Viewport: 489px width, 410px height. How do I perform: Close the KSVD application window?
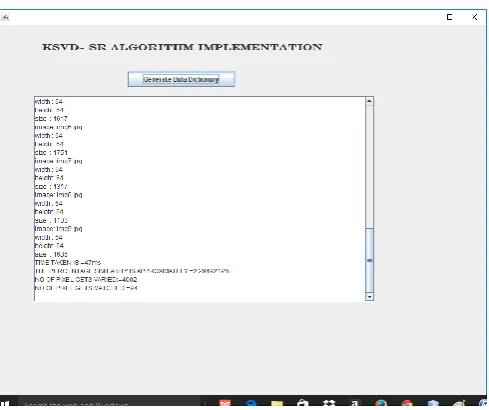click(x=475, y=17)
